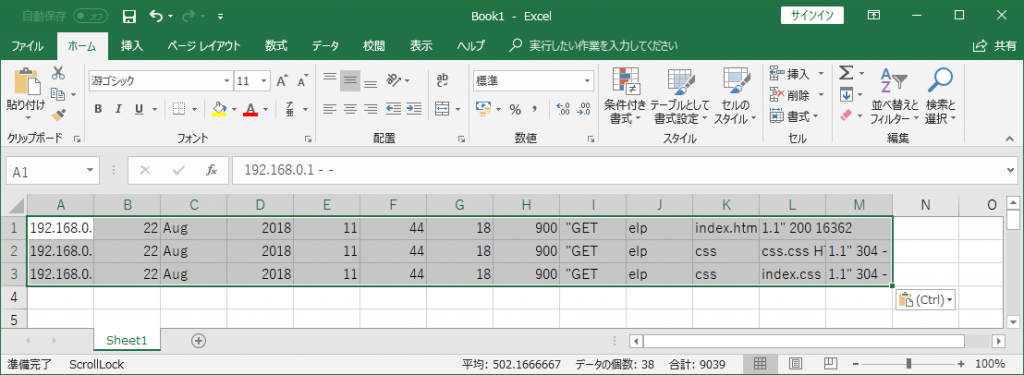Click the Format Painter brush icon

[58, 116]
